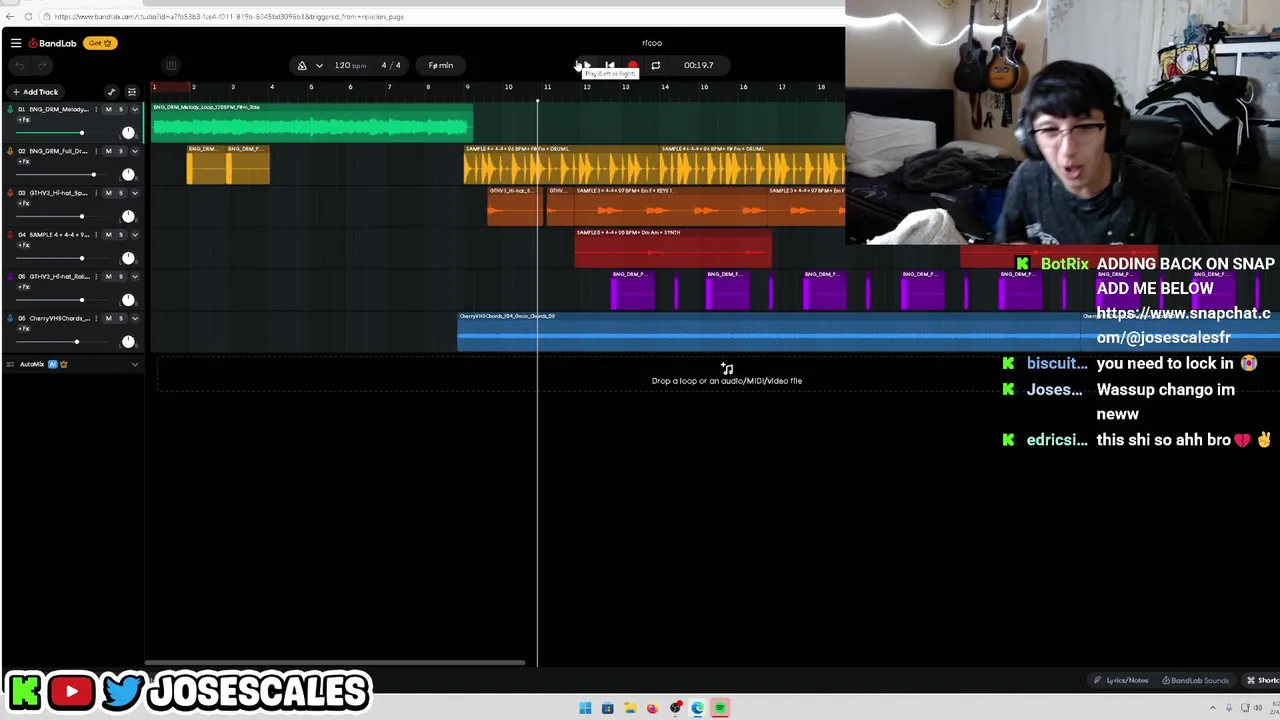Open the three-dot menu for track 01
Screen dimensions: 1280x720
(97, 109)
